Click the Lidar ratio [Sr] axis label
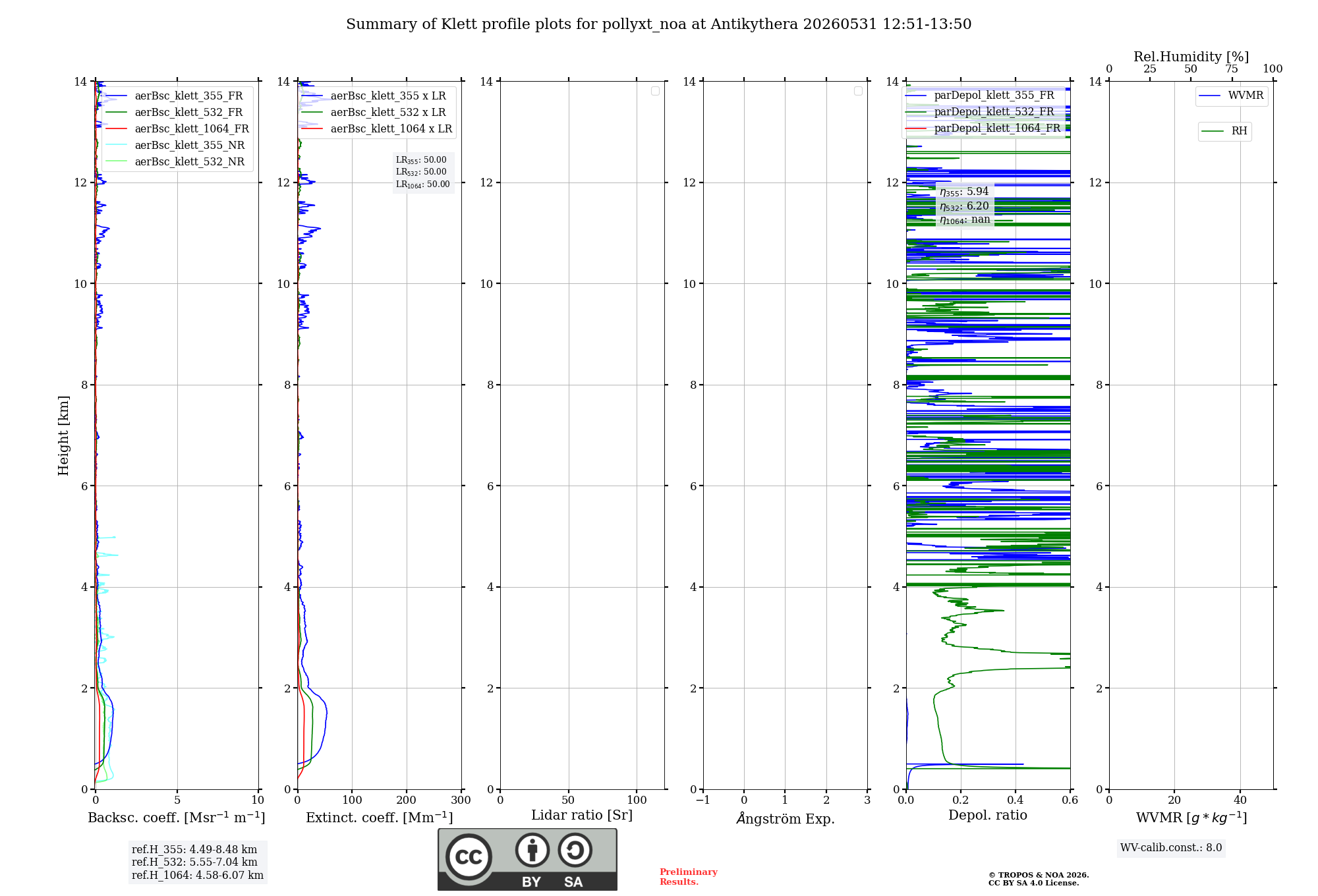 (582, 816)
